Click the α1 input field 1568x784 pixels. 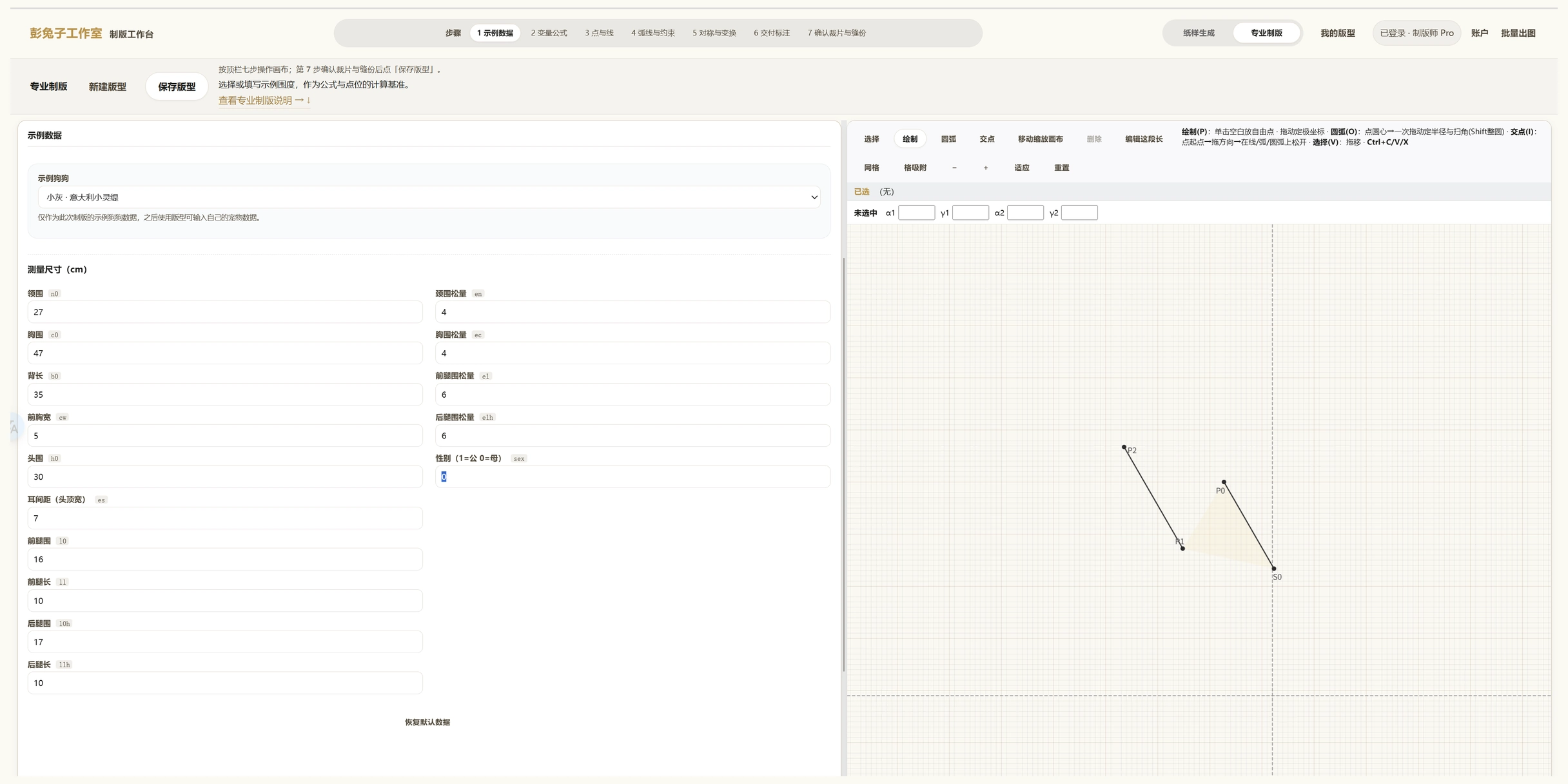tap(916, 213)
